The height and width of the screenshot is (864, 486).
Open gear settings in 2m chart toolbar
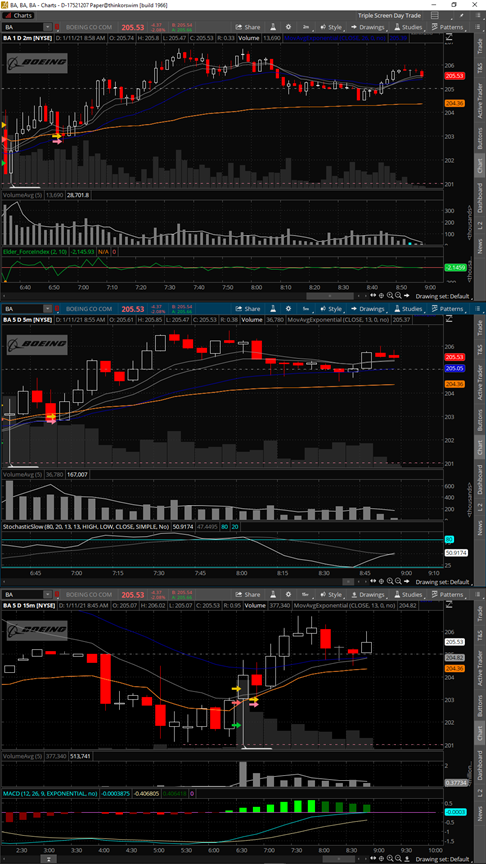[288, 27]
